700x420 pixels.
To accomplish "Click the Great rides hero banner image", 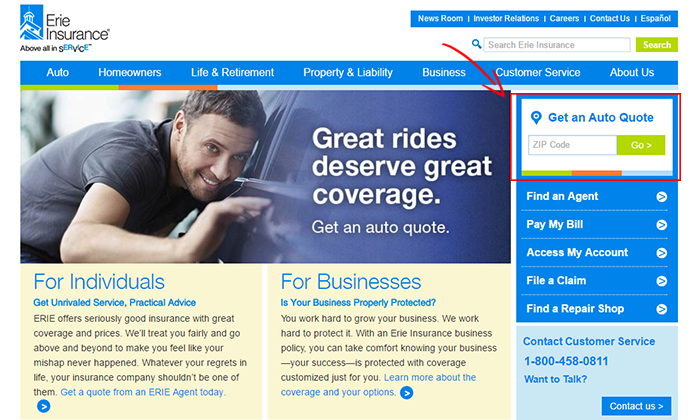I will (x=265, y=176).
